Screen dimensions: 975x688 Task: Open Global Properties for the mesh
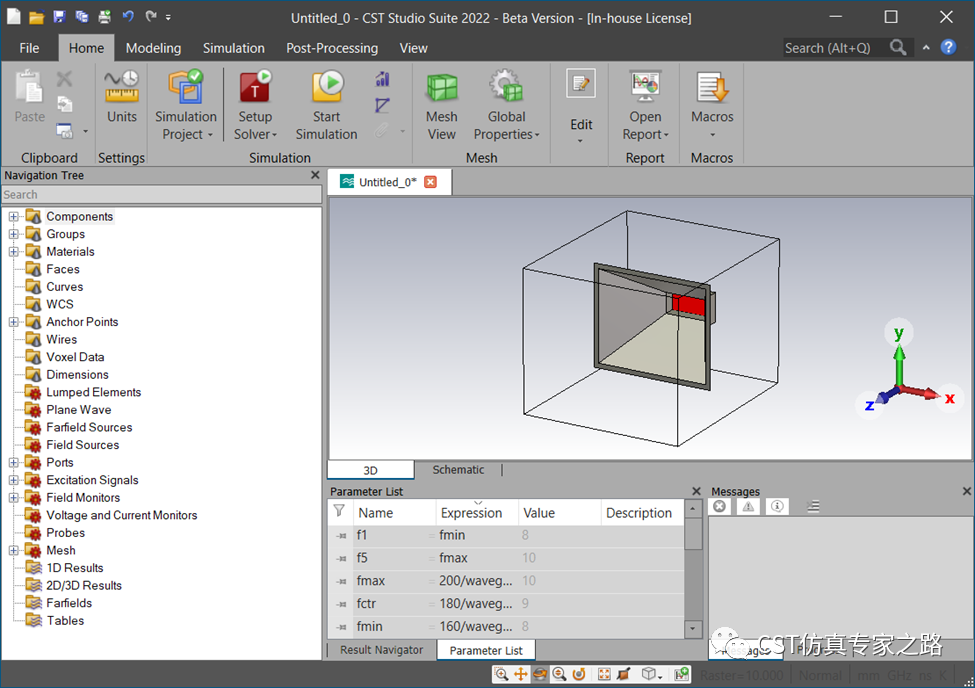pos(507,105)
